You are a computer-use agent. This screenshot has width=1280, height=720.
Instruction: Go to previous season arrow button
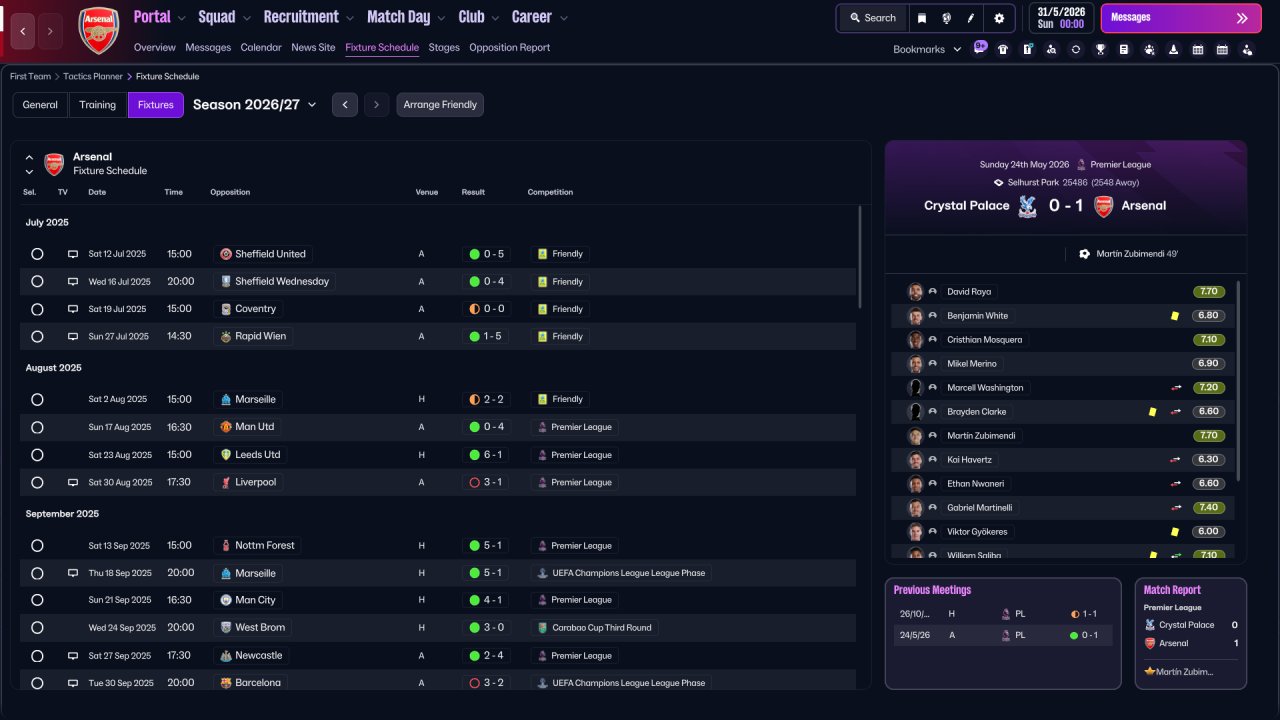[345, 105]
